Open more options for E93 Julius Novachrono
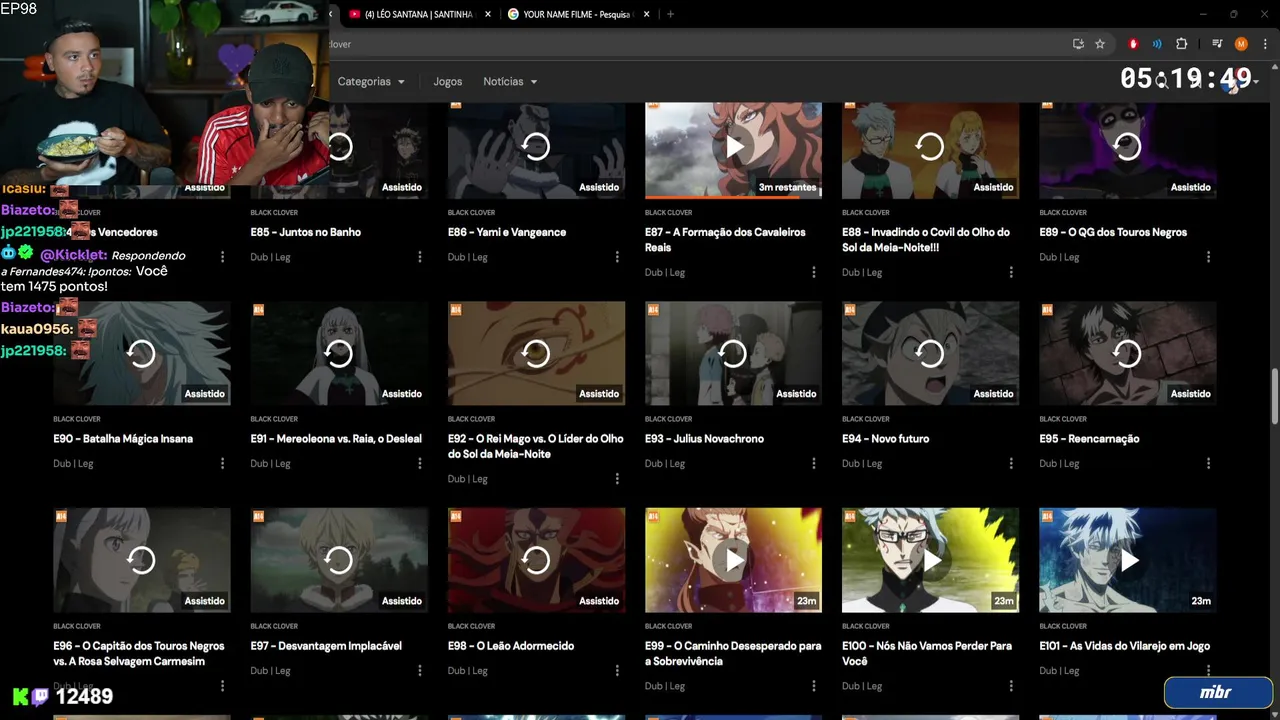Viewport: 1280px width, 720px height. click(x=814, y=463)
